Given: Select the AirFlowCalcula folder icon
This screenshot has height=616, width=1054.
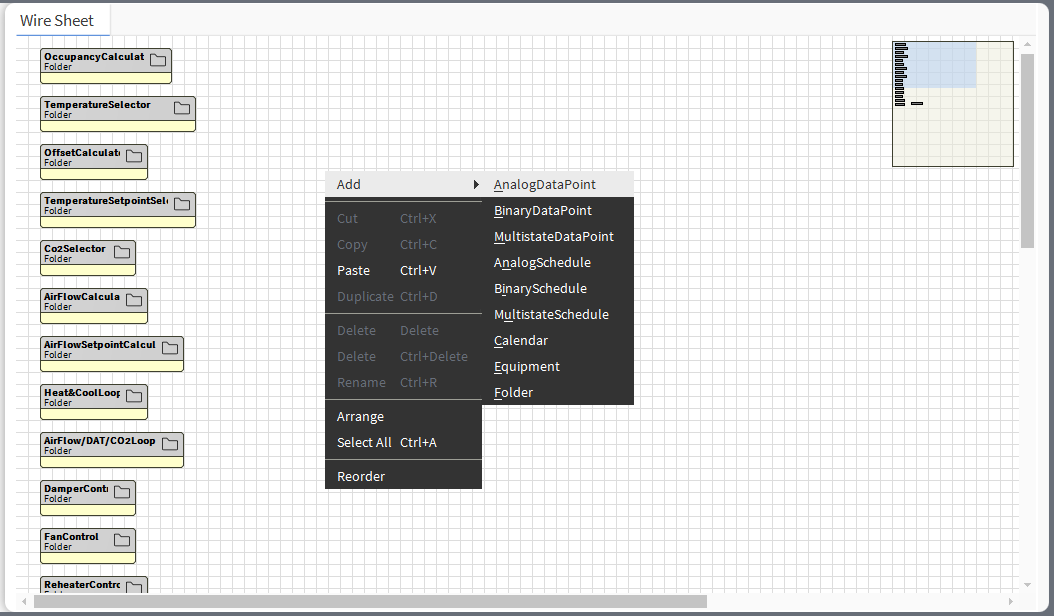Looking at the screenshot, I should click(x=135, y=298).
